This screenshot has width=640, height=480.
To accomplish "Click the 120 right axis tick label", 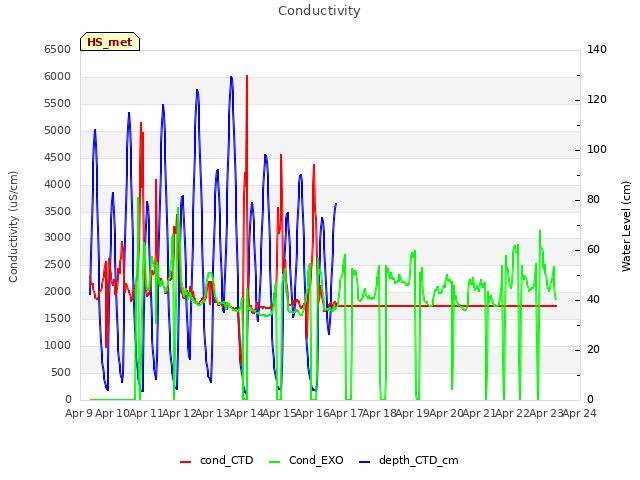I will tap(597, 100).
